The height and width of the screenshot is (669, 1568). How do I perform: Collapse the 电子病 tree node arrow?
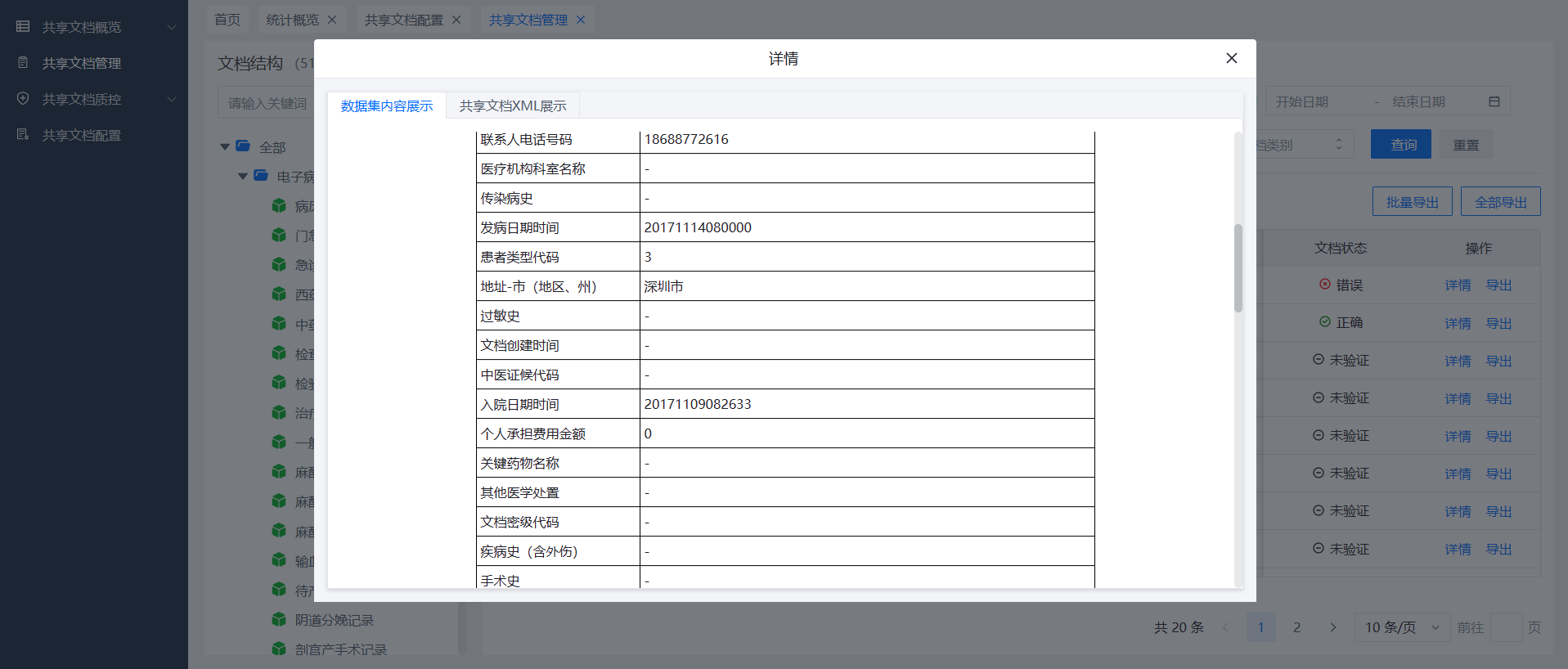[x=243, y=177]
